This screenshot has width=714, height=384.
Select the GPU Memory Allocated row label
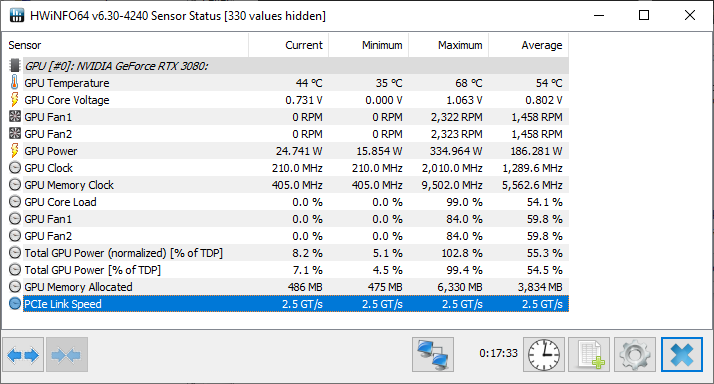tap(78, 287)
